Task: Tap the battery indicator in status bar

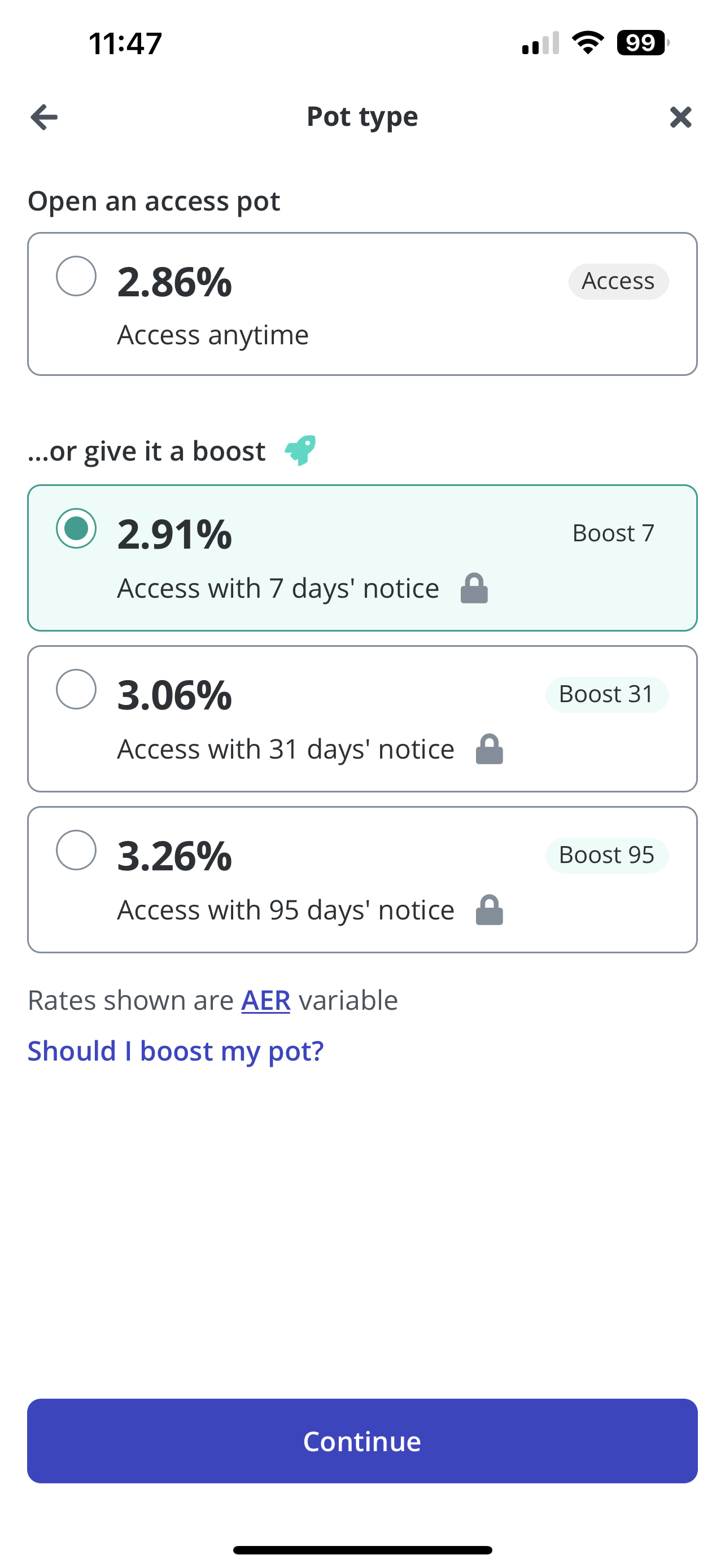Action: (x=643, y=42)
